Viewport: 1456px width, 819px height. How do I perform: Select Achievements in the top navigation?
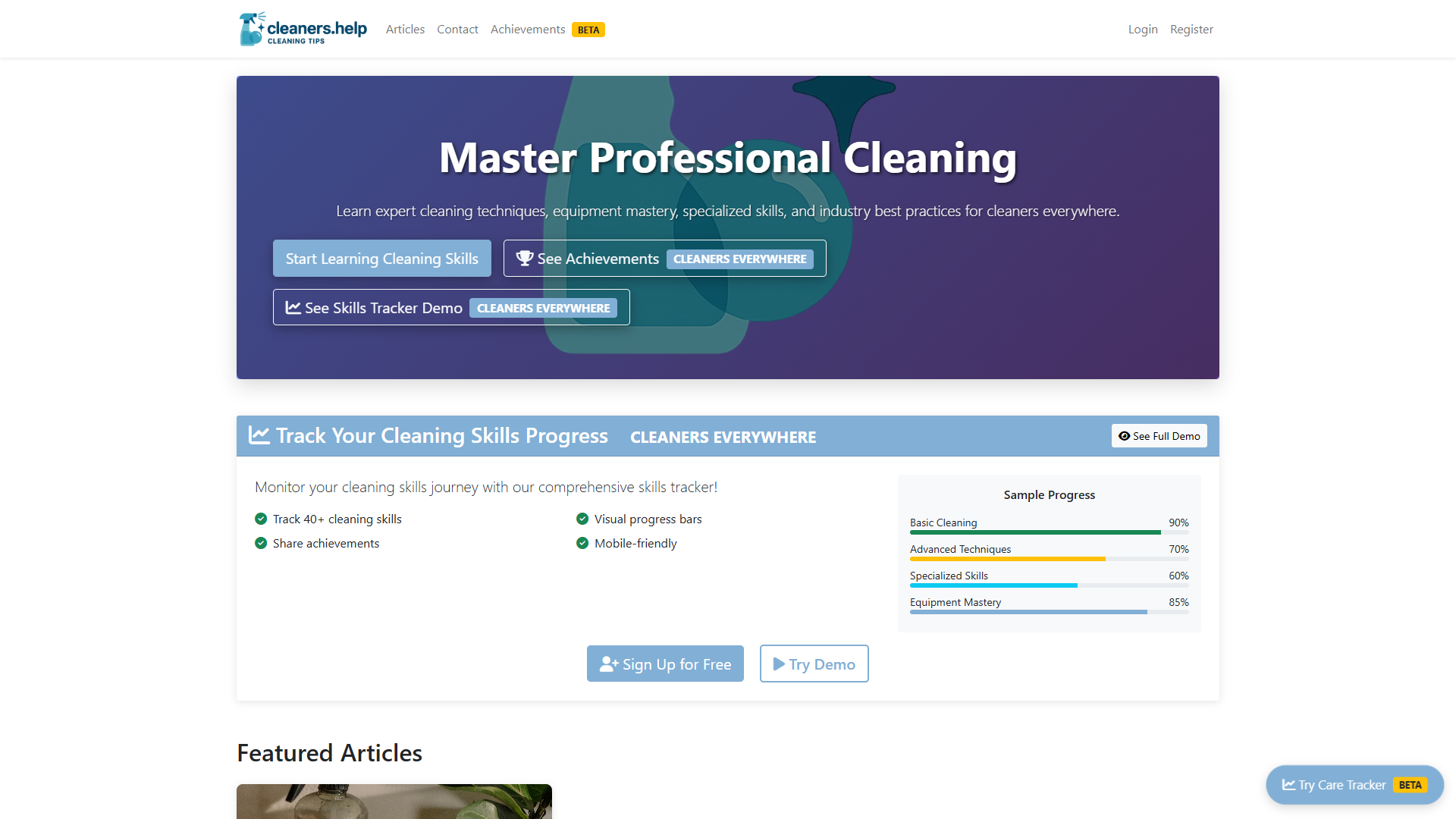528,29
